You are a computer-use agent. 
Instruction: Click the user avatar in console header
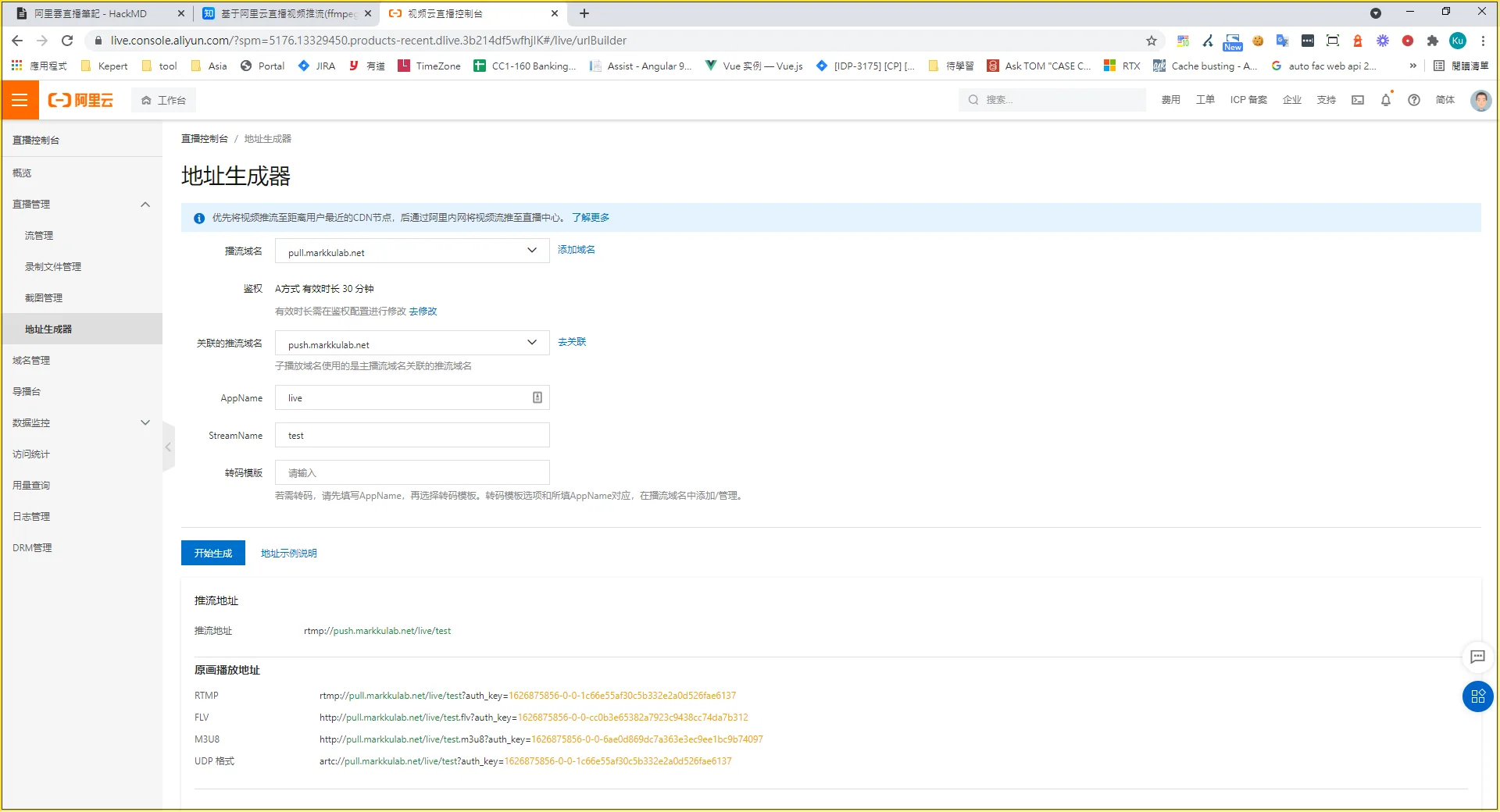coord(1480,100)
